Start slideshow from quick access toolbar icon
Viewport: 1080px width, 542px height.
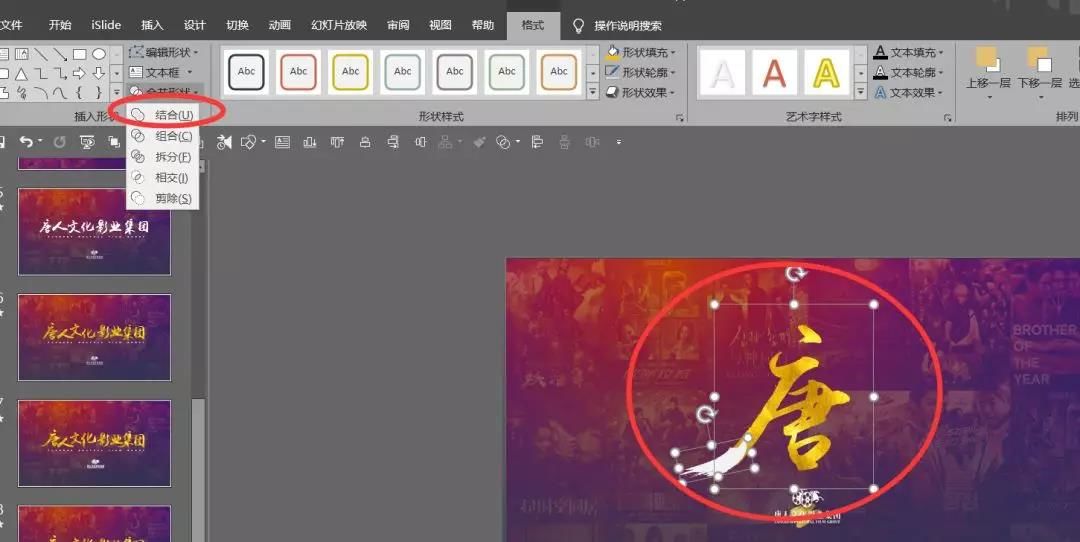[x=87, y=142]
